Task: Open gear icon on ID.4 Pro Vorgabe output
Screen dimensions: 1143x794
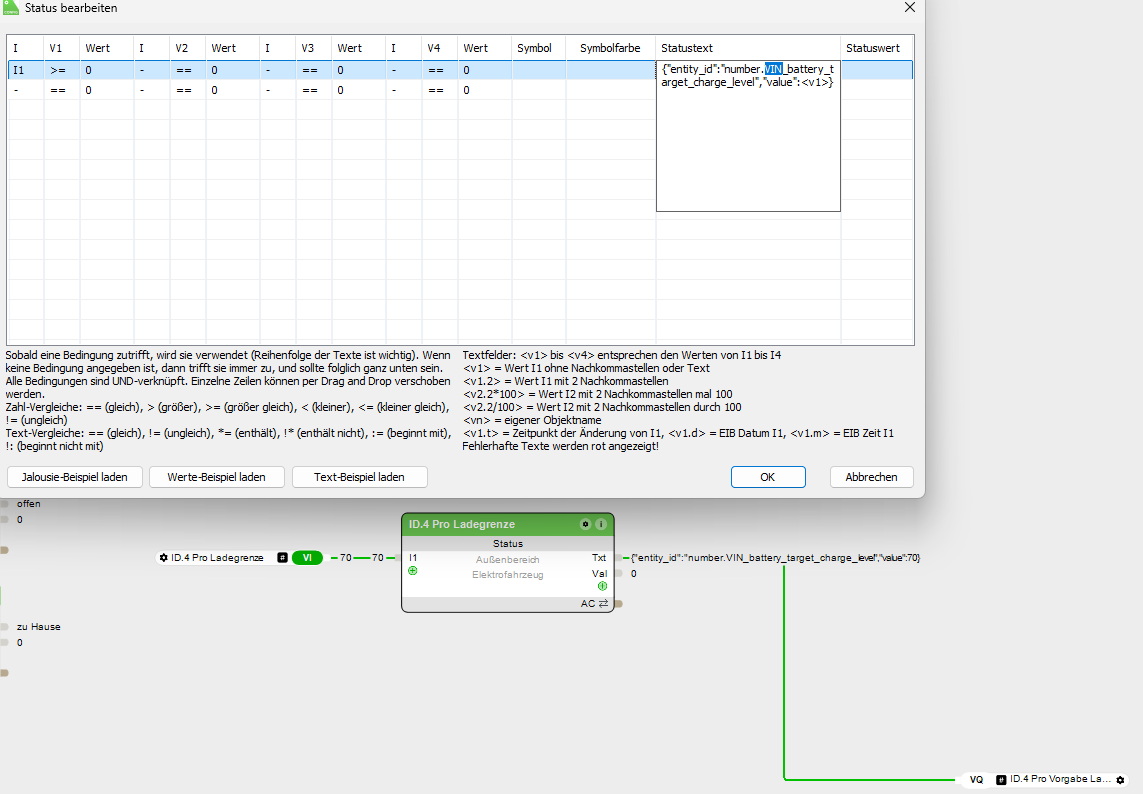Action: (1120, 779)
